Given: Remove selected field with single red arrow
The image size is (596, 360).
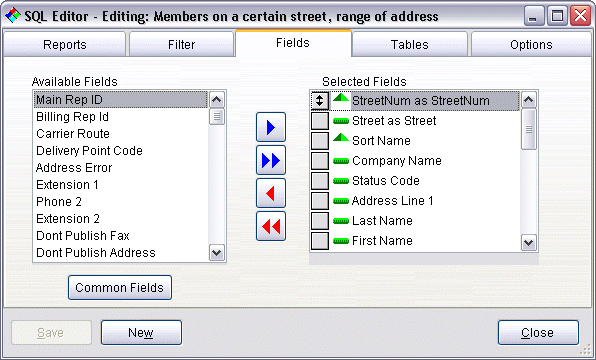Looking at the screenshot, I should point(271,193).
